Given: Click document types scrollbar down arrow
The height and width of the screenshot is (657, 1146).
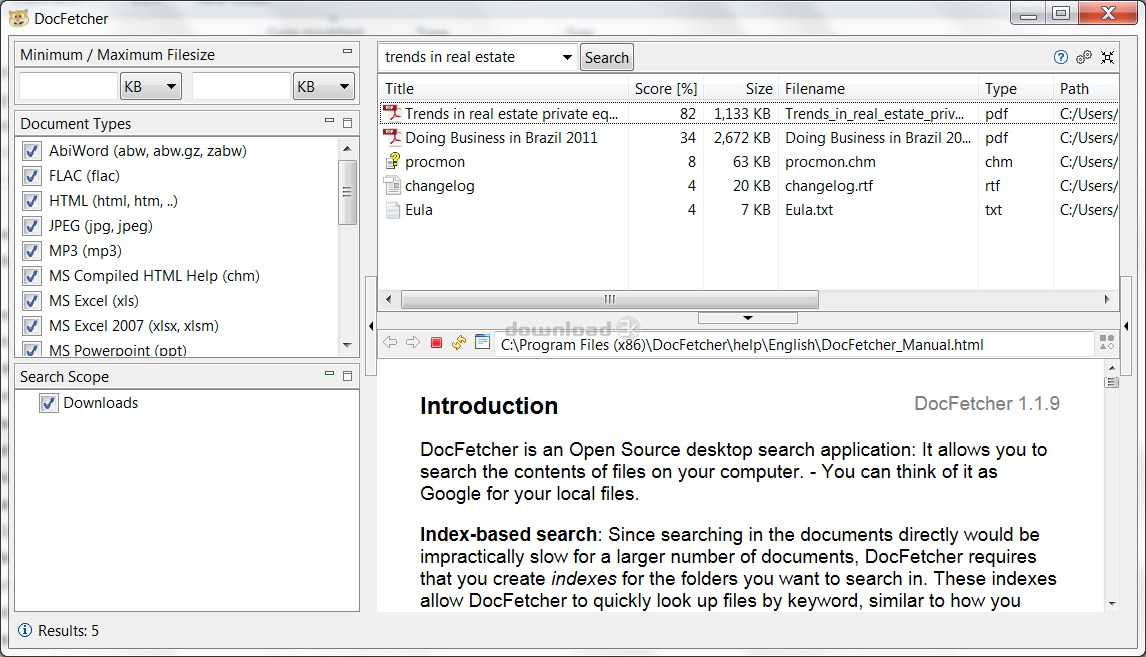Looking at the screenshot, I should [x=347, y=345].
